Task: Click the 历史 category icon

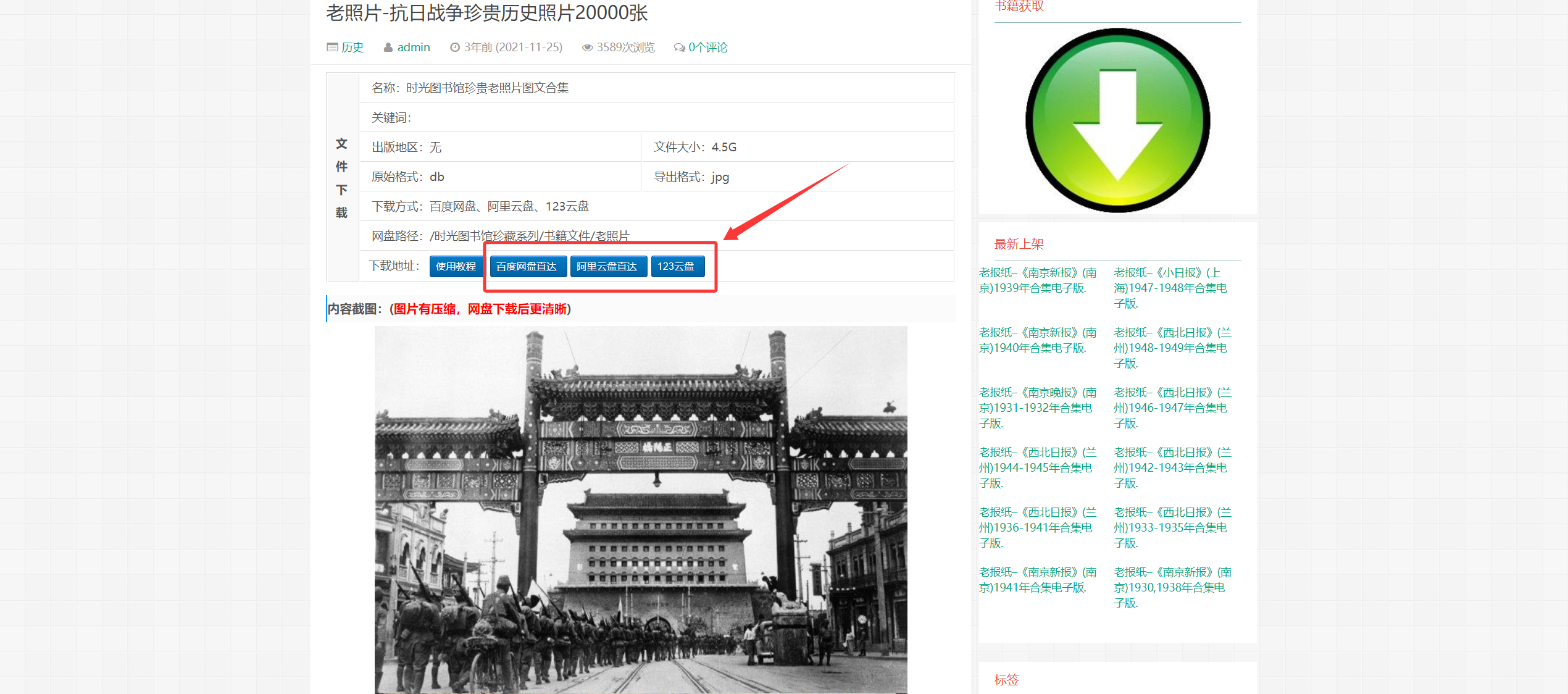Action: (x=332, y=48)
